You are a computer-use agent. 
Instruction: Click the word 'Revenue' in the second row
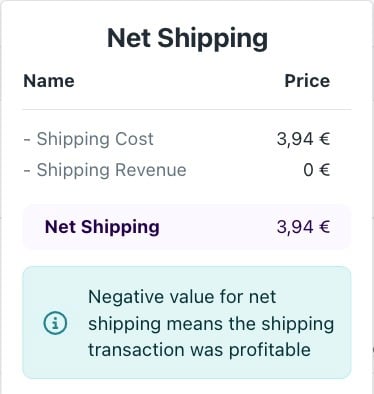pos(151,170)
